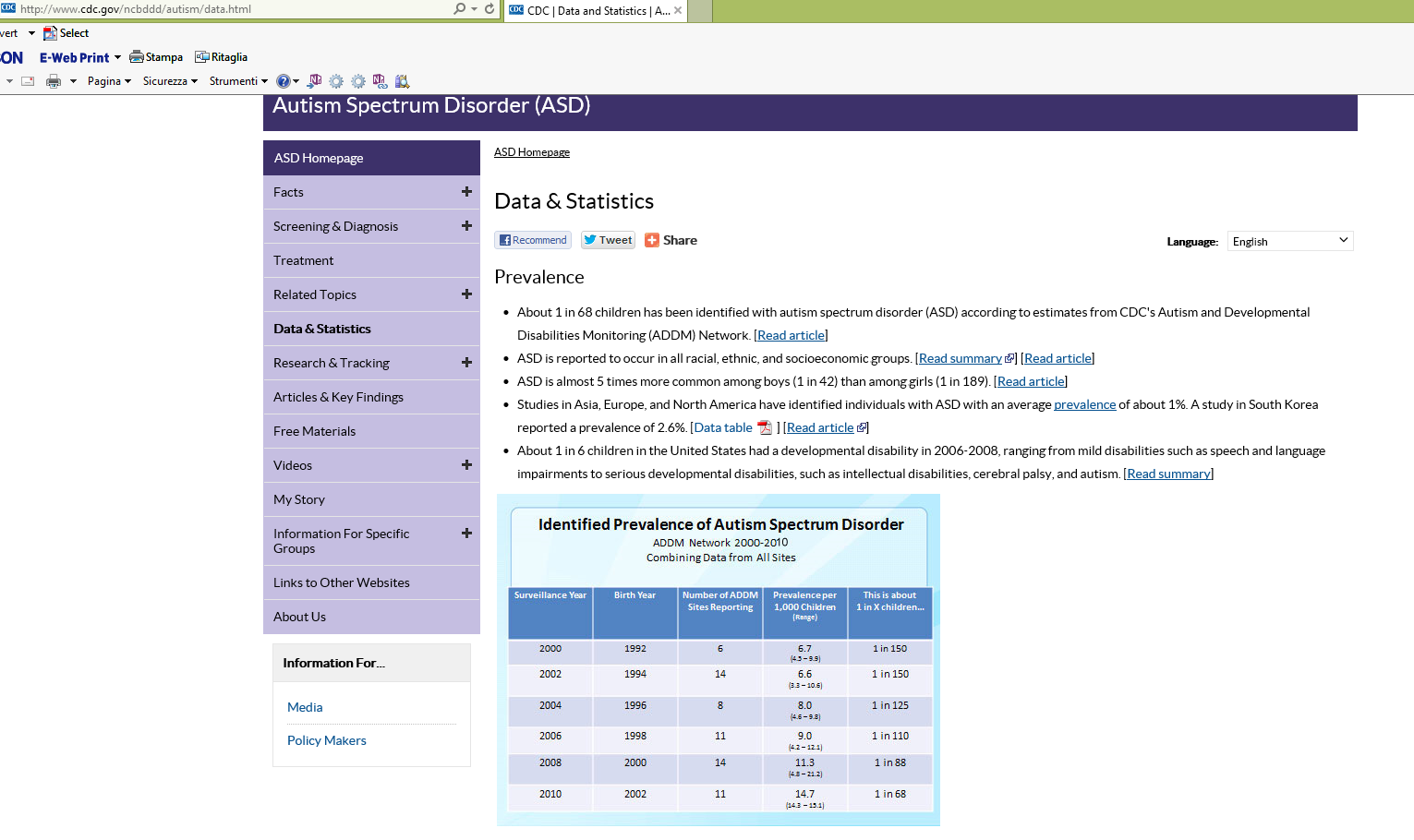The image size is (1414, 840).
Task: Open the Treatment sidebar item
Action: [371, 260]
